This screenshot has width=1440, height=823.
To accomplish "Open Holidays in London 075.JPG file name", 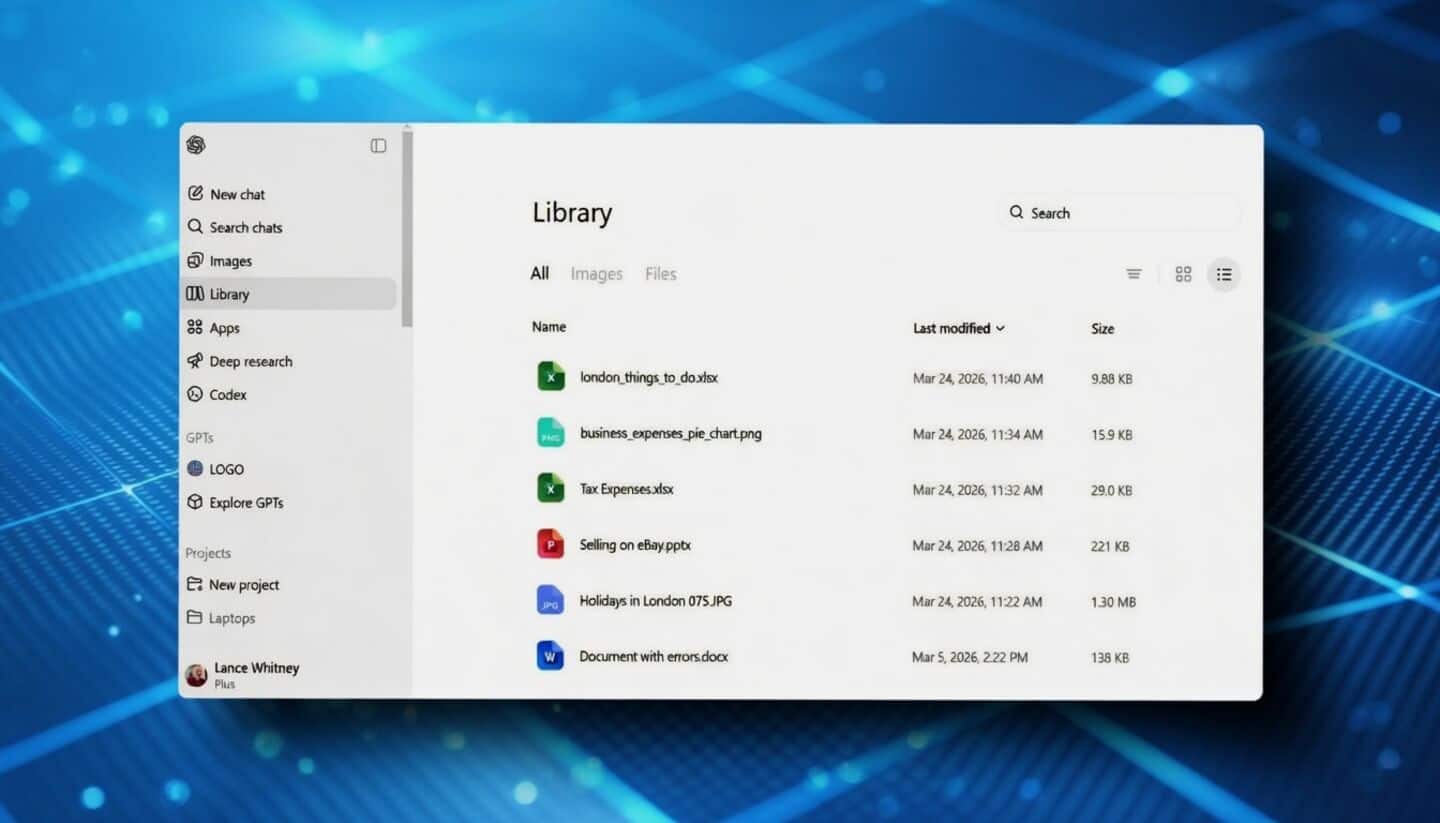I will point(656,602).
